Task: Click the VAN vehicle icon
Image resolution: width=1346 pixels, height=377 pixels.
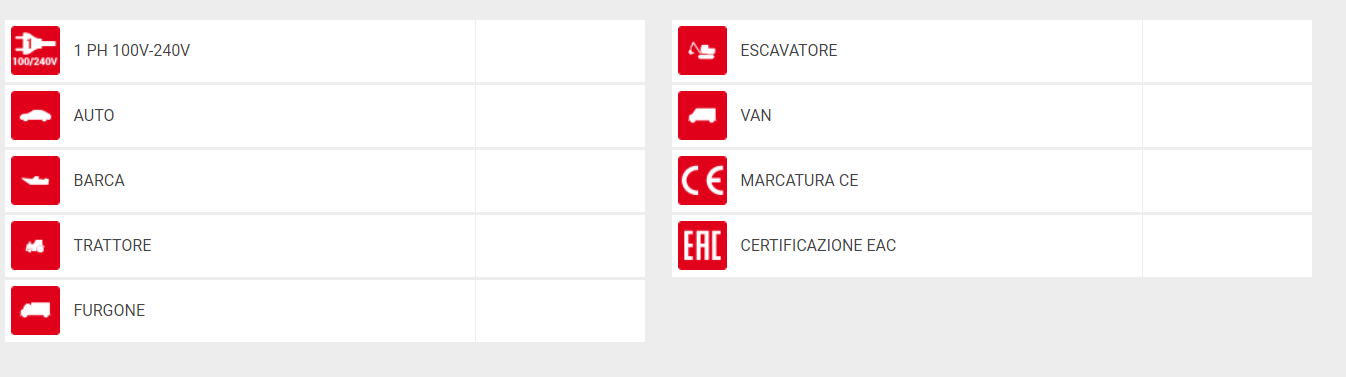Action: coord(702,115)
